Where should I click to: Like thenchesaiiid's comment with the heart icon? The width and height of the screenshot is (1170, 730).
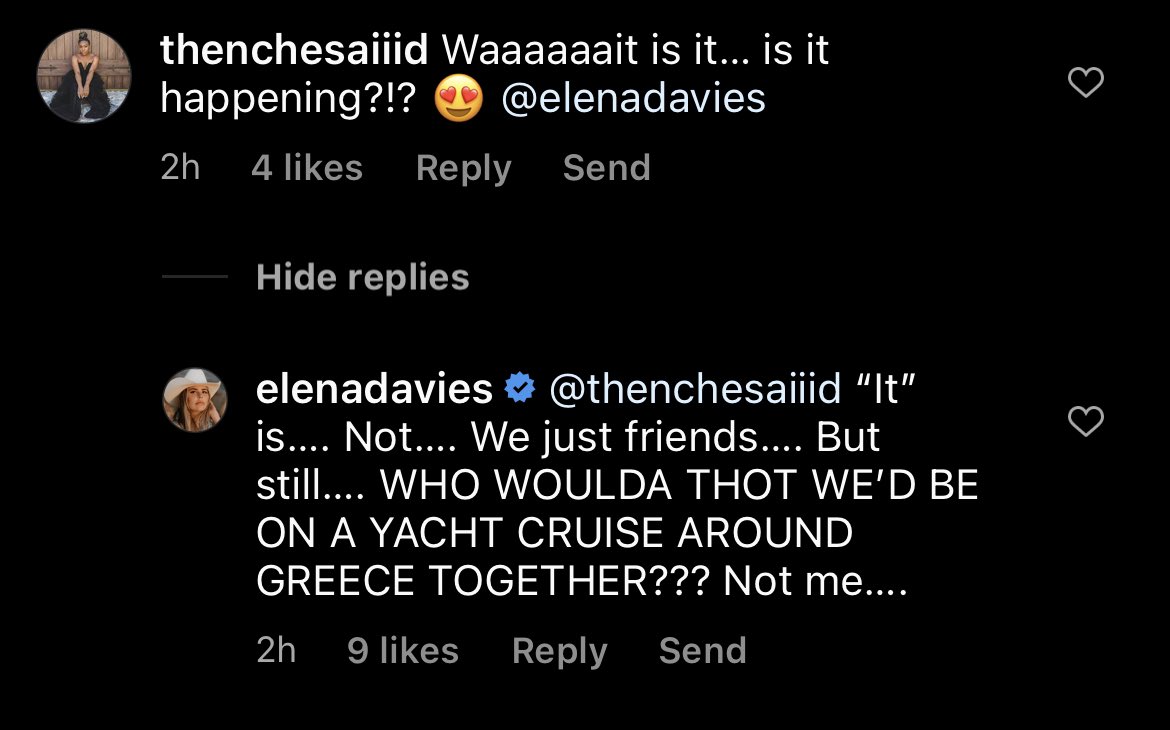1086,82
